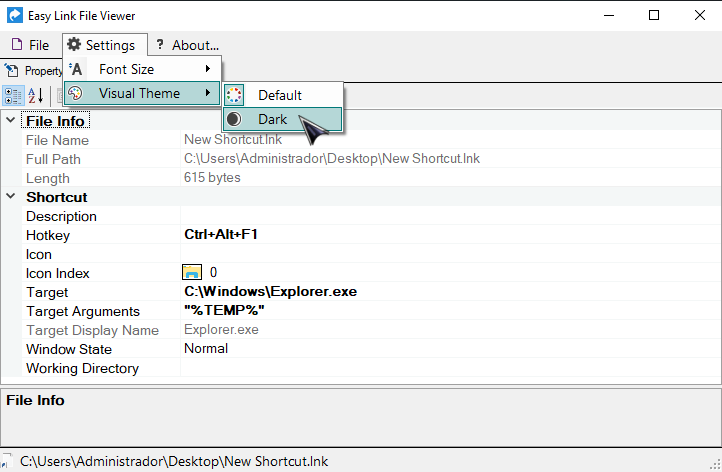Open the About... menu item

pos(187,45)
